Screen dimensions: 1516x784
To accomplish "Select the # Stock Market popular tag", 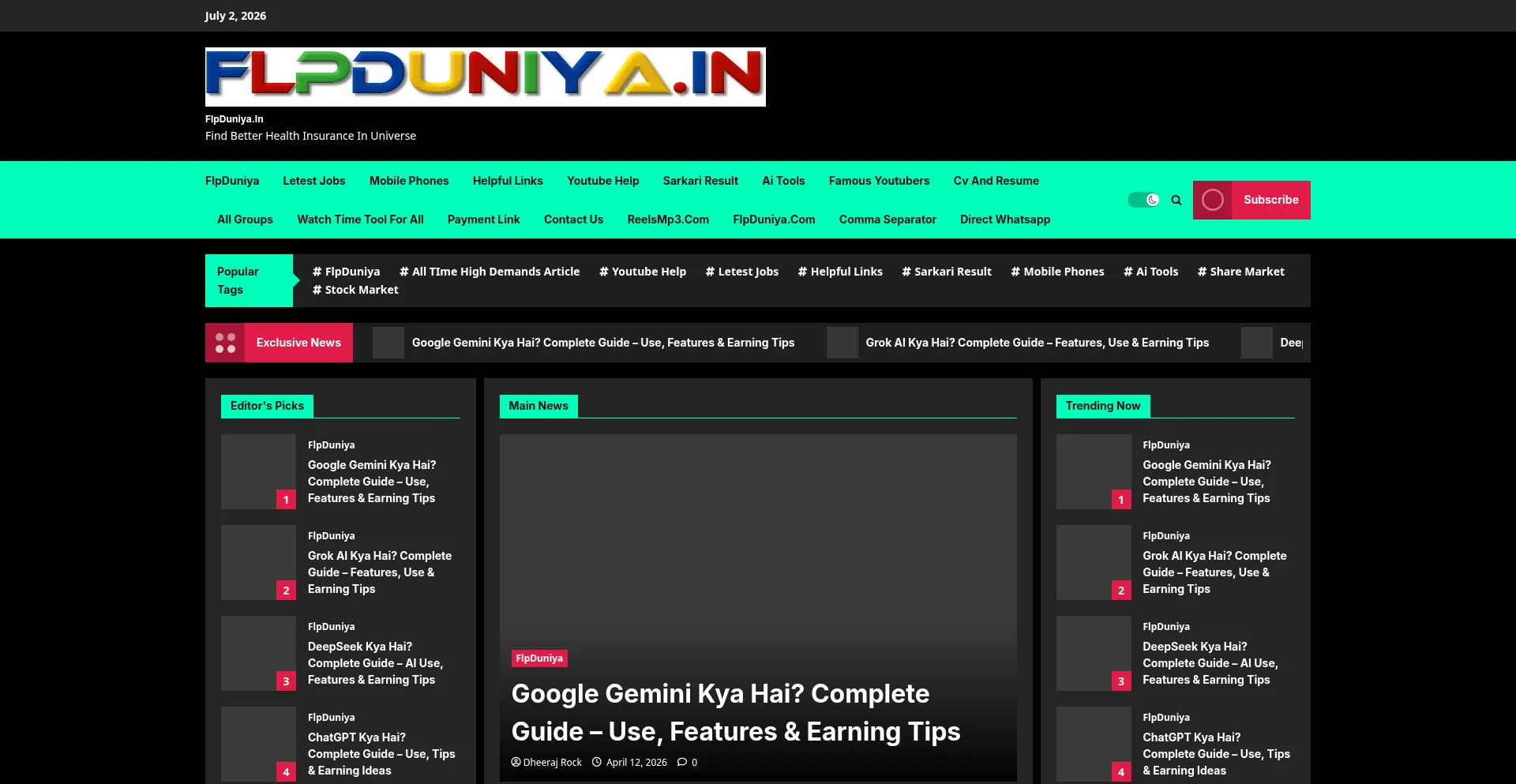I will (355, 290).
